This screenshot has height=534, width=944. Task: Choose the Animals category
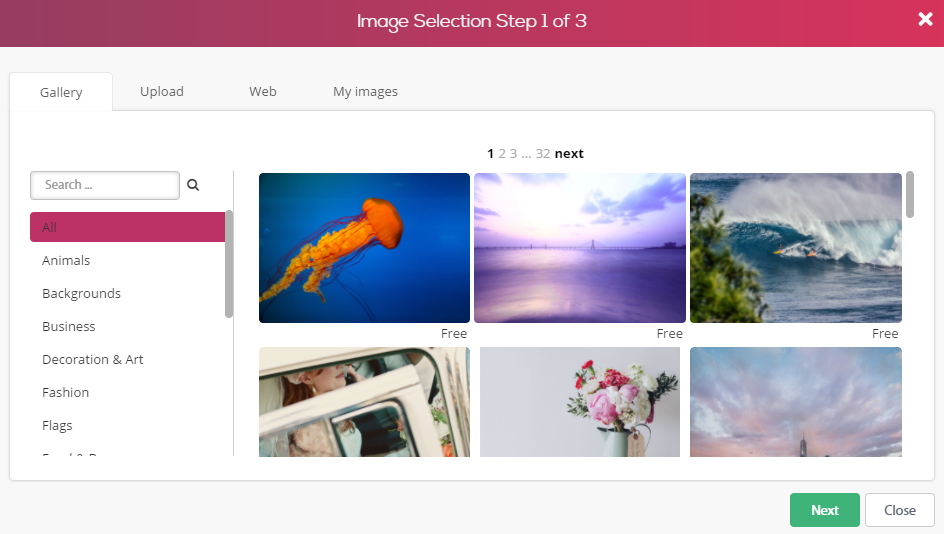66,260
